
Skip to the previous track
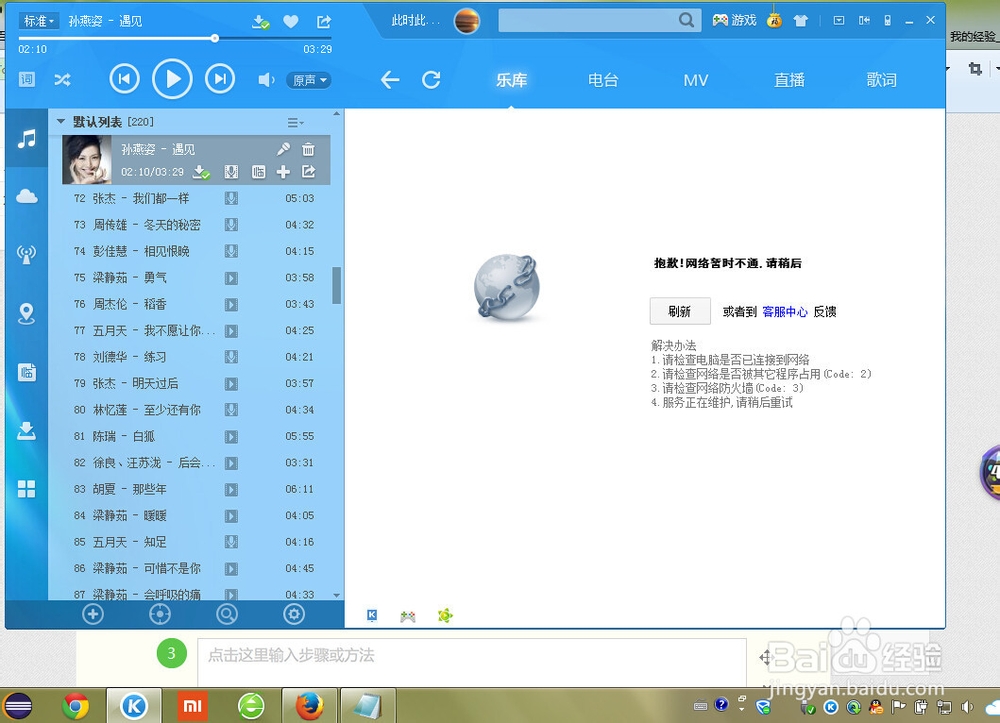124,79
